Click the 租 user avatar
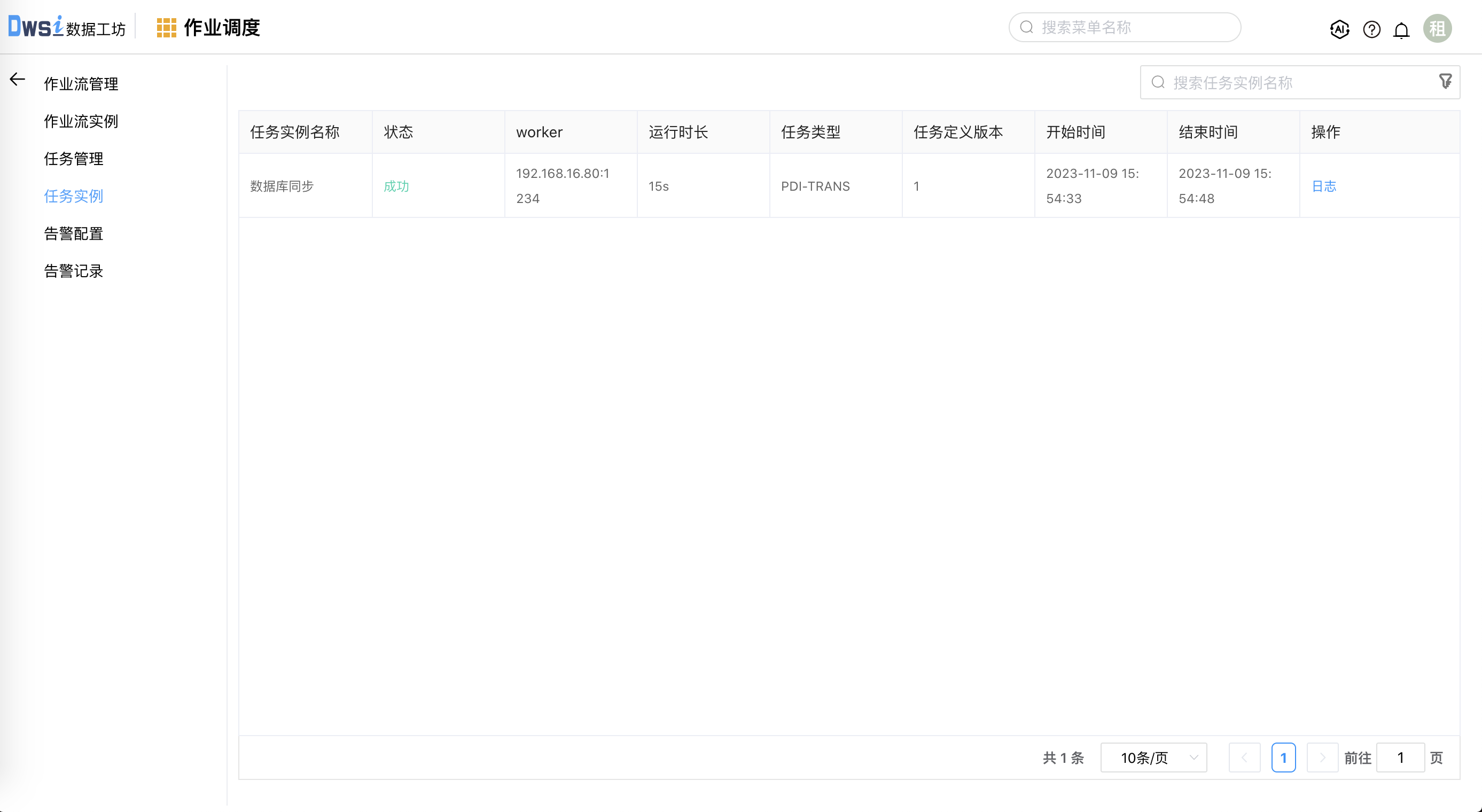 coord(1438,28)
